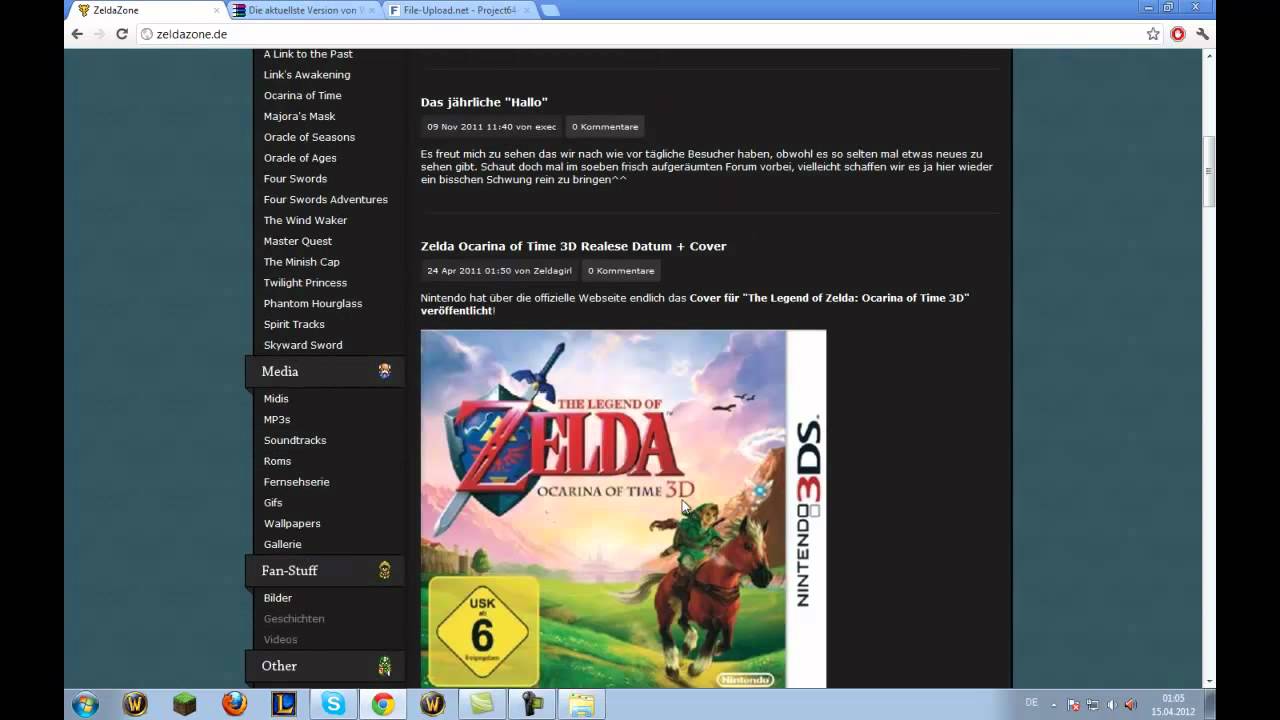The image size is (1280, 720).
Task: Close the 'Die aktuellste Version' tab
Action: click(x=370, y=10)
